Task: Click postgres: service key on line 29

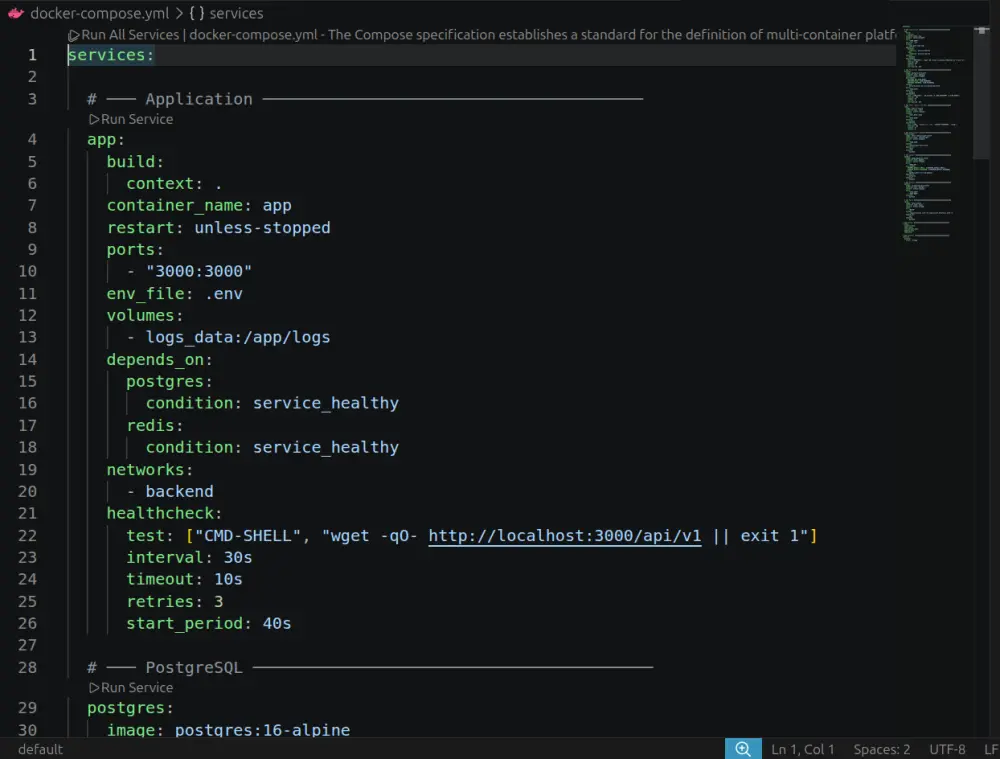Action: pos(130,708)
